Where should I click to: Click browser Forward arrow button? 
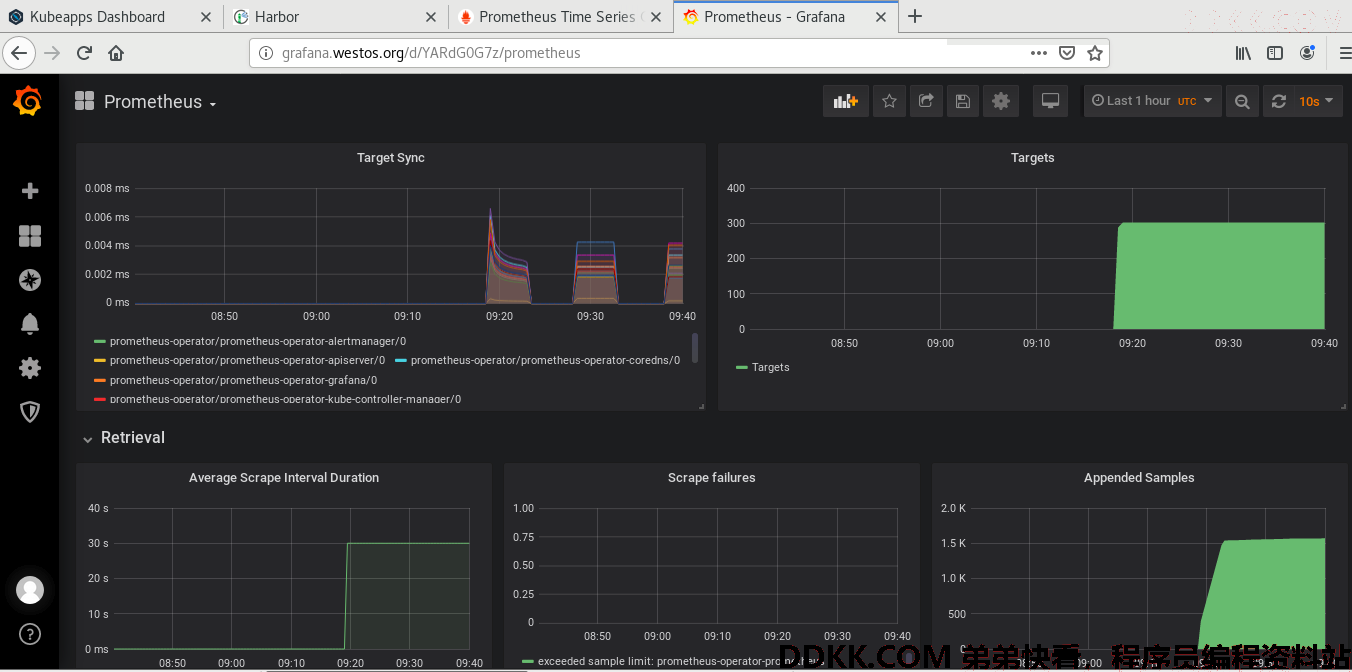coord(53,53)
